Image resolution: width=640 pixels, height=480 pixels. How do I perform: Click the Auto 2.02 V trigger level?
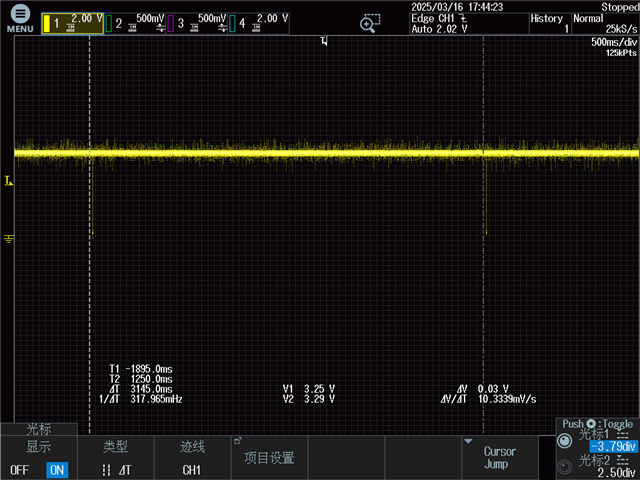[439, 29]
